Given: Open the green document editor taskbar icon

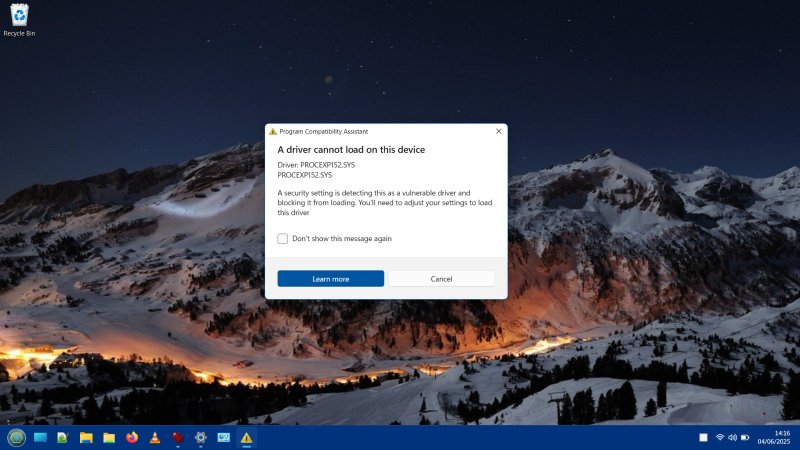Looking at the screenshot, I should pyautogui.click(x=63, y=438).
